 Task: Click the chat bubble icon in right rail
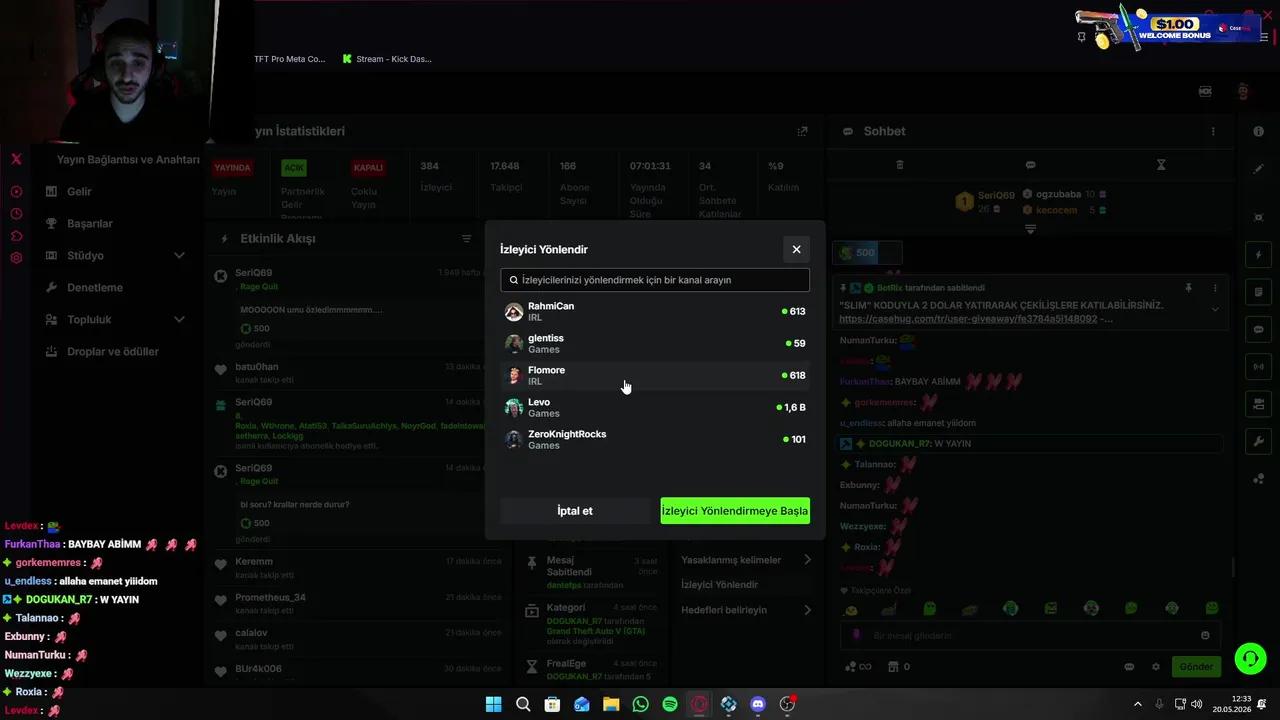pyautogui.click(x=1258, y=329)
